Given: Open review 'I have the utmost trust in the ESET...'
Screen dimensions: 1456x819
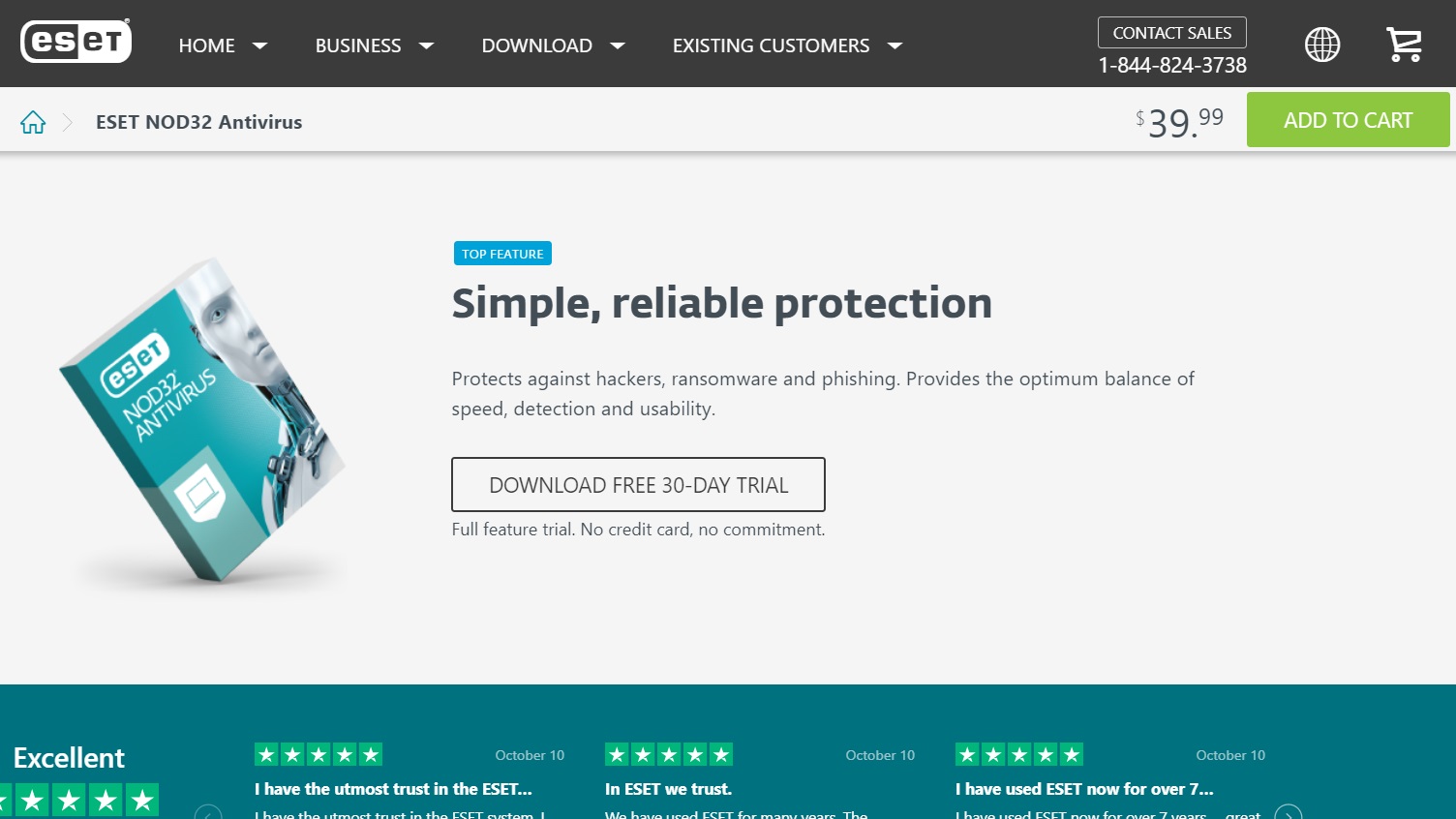Looking at the screenshot, I should pos(393,789).
